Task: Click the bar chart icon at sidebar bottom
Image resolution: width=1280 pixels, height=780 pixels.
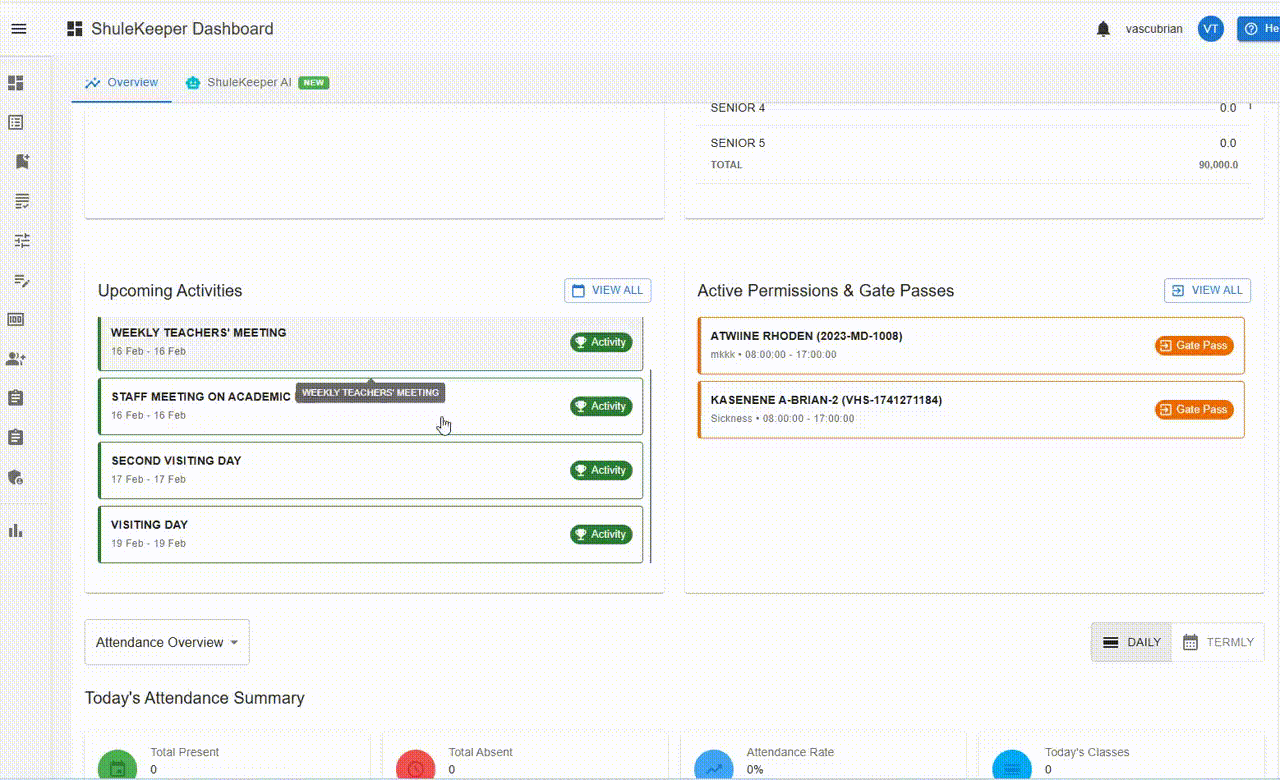Action: pyautogui.click(x=15, y=530)
